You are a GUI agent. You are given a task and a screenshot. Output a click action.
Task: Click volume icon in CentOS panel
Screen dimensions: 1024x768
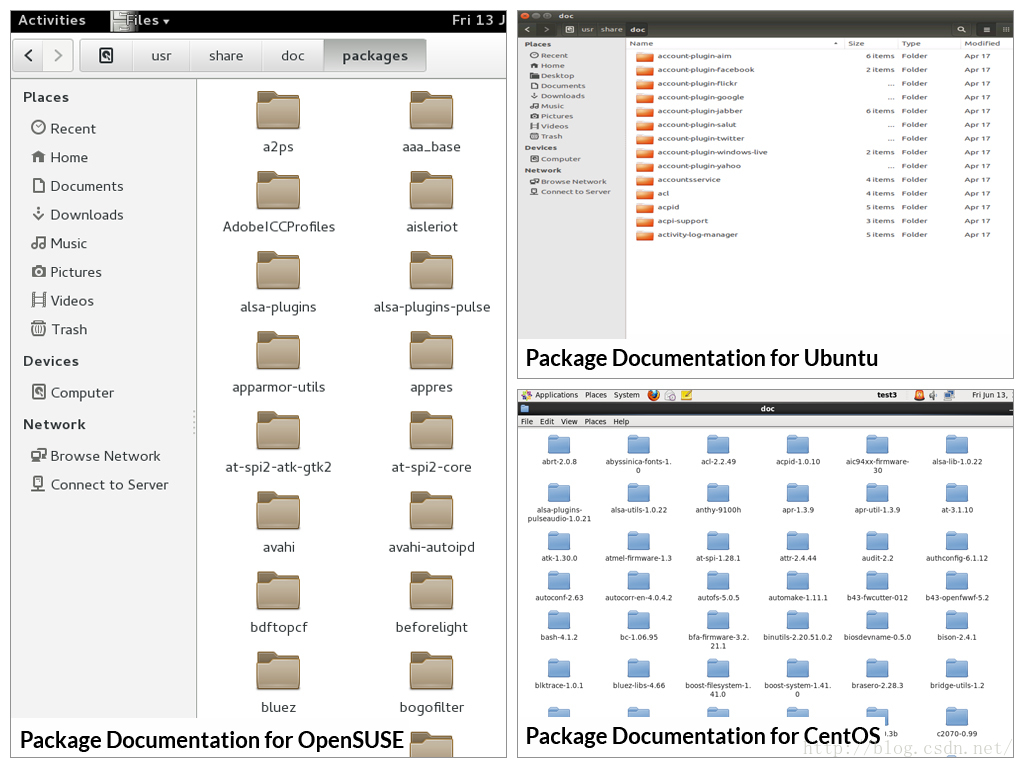(933, 395)
